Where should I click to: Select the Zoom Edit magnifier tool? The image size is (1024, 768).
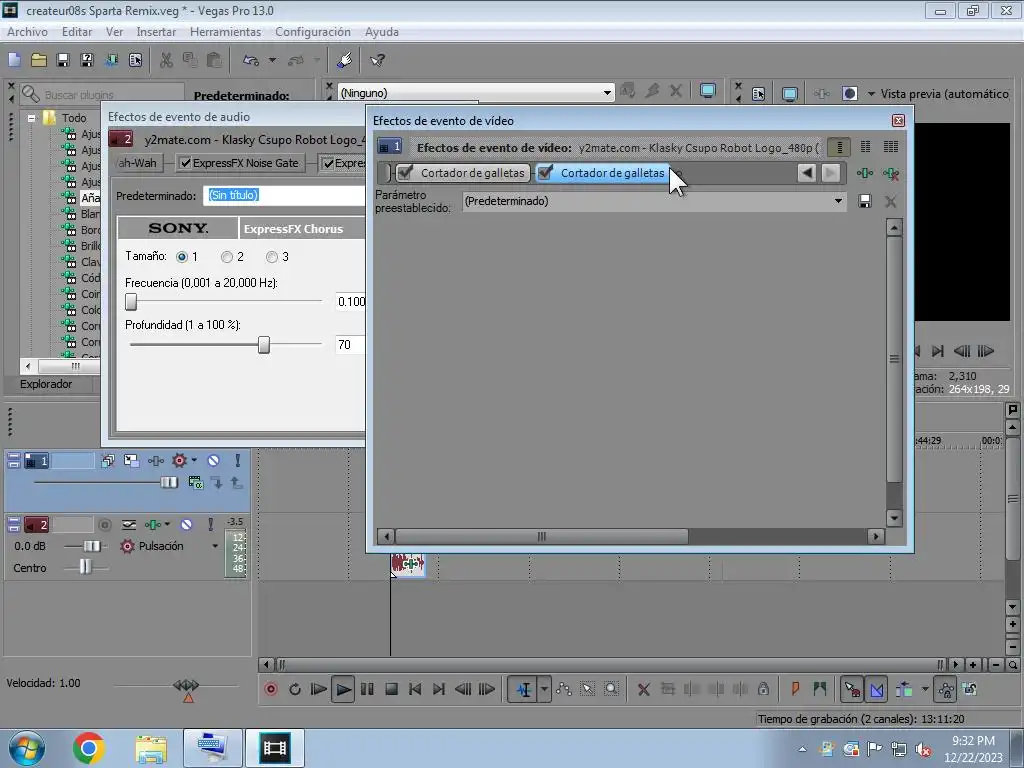611,689
